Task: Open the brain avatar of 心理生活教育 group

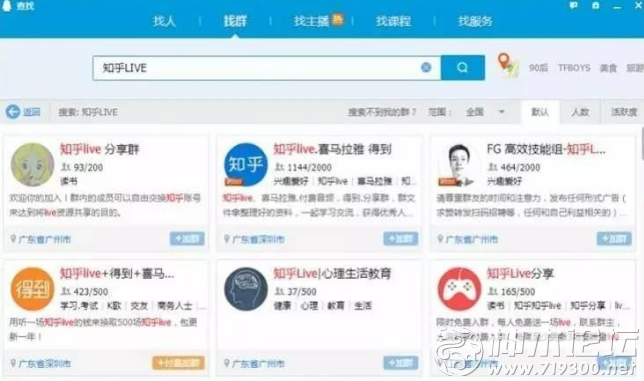Action: [246, 289]
